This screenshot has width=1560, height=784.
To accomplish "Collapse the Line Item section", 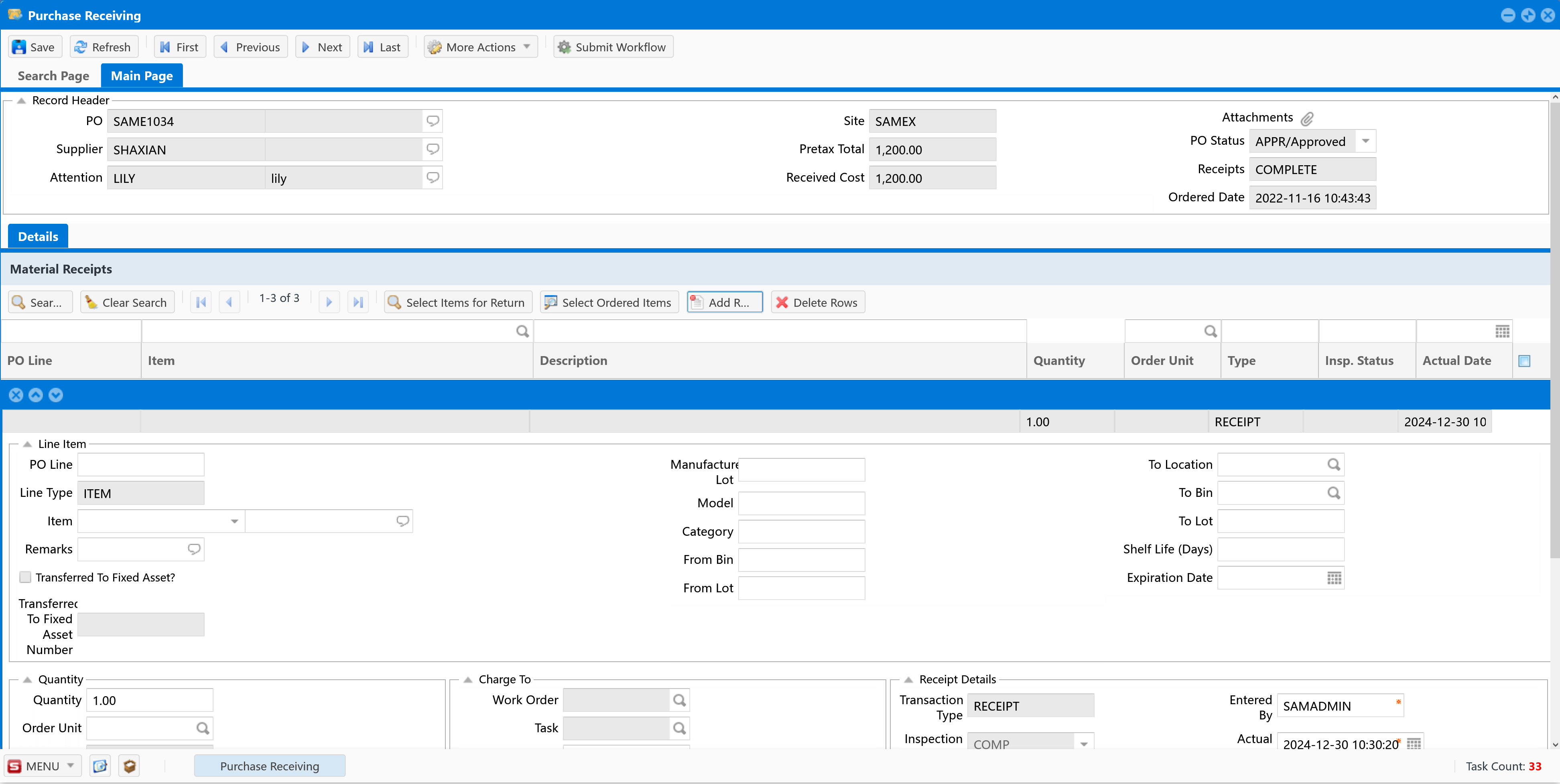I will pos(27,444).
